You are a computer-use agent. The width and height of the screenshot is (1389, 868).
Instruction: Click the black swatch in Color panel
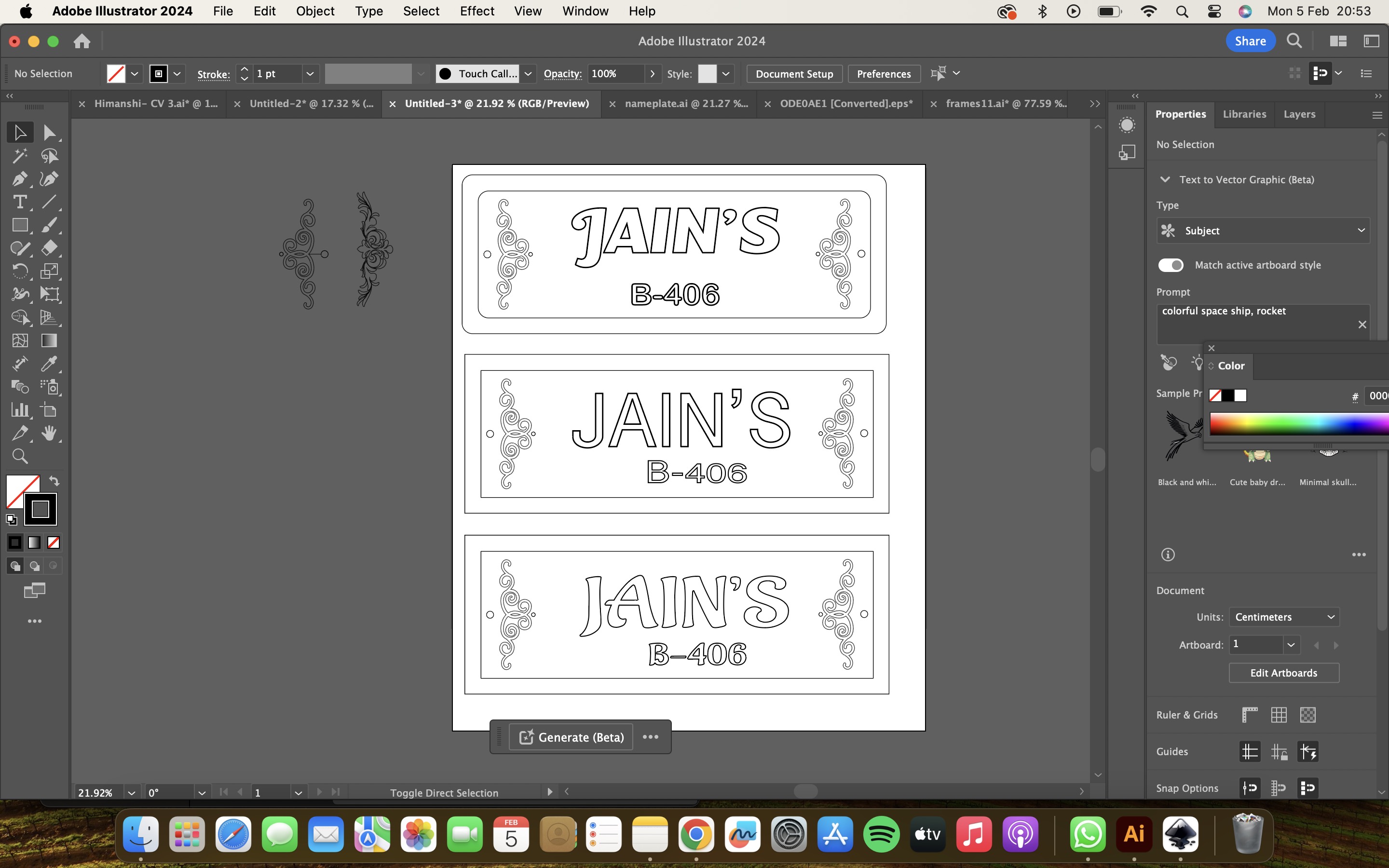pos(1227,395)
